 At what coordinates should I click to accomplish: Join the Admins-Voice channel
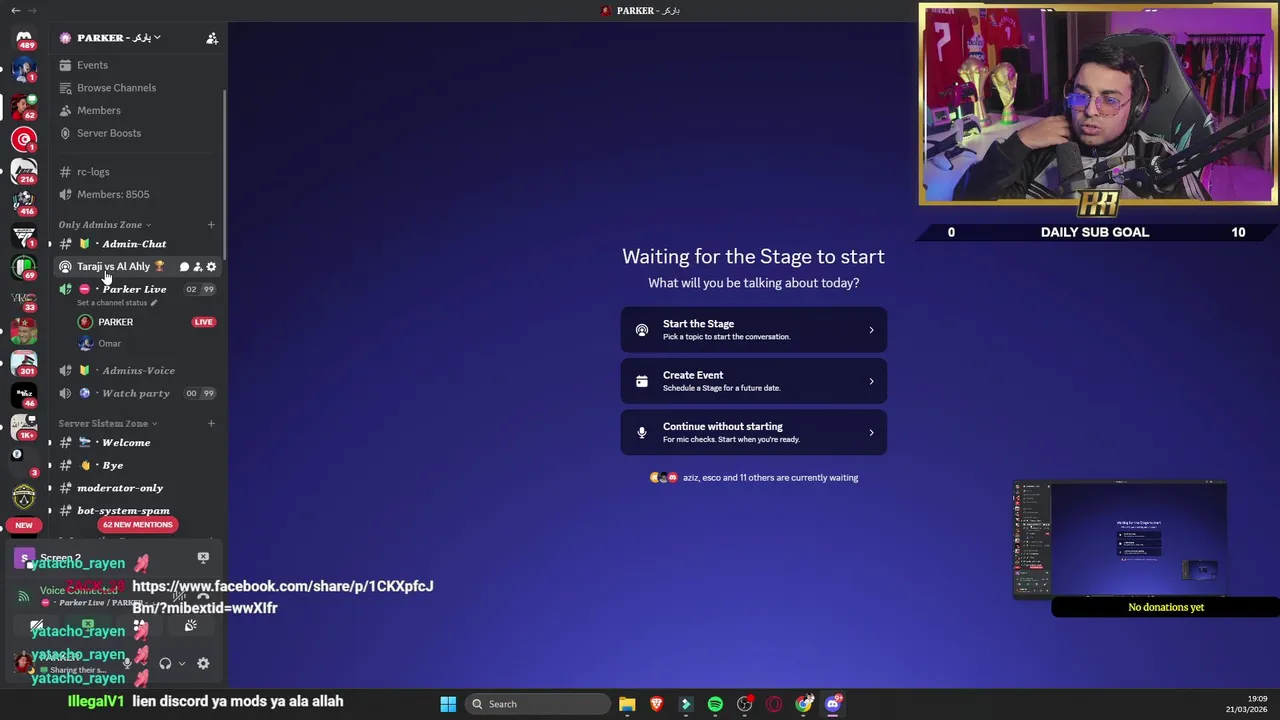coord(138,371)
